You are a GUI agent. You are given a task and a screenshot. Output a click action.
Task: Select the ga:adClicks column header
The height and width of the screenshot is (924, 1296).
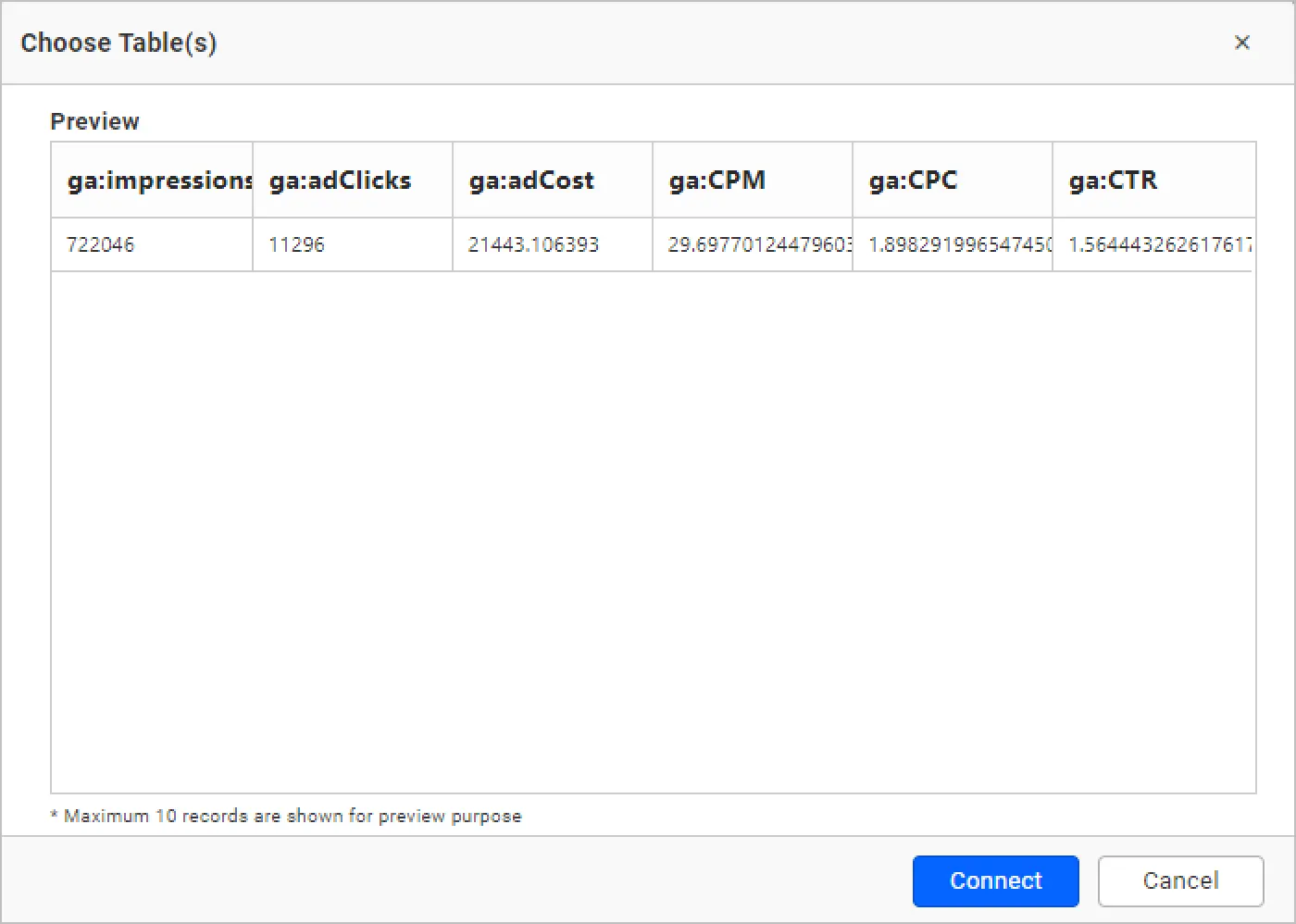click(x=352, y=181)
